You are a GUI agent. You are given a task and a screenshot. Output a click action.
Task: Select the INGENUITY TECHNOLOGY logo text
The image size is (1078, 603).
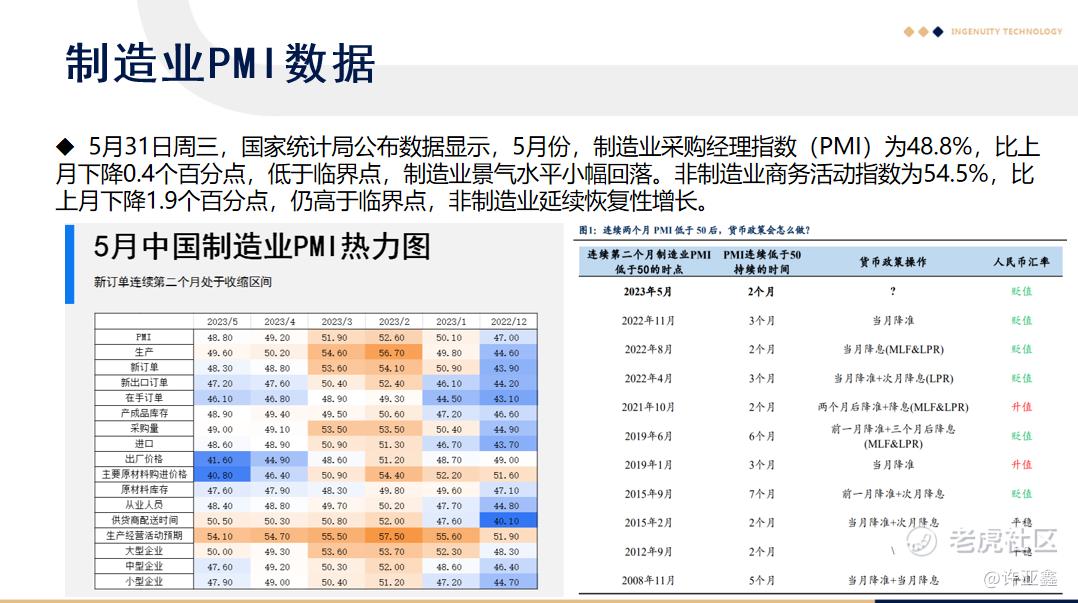(x=1006, y=32)
